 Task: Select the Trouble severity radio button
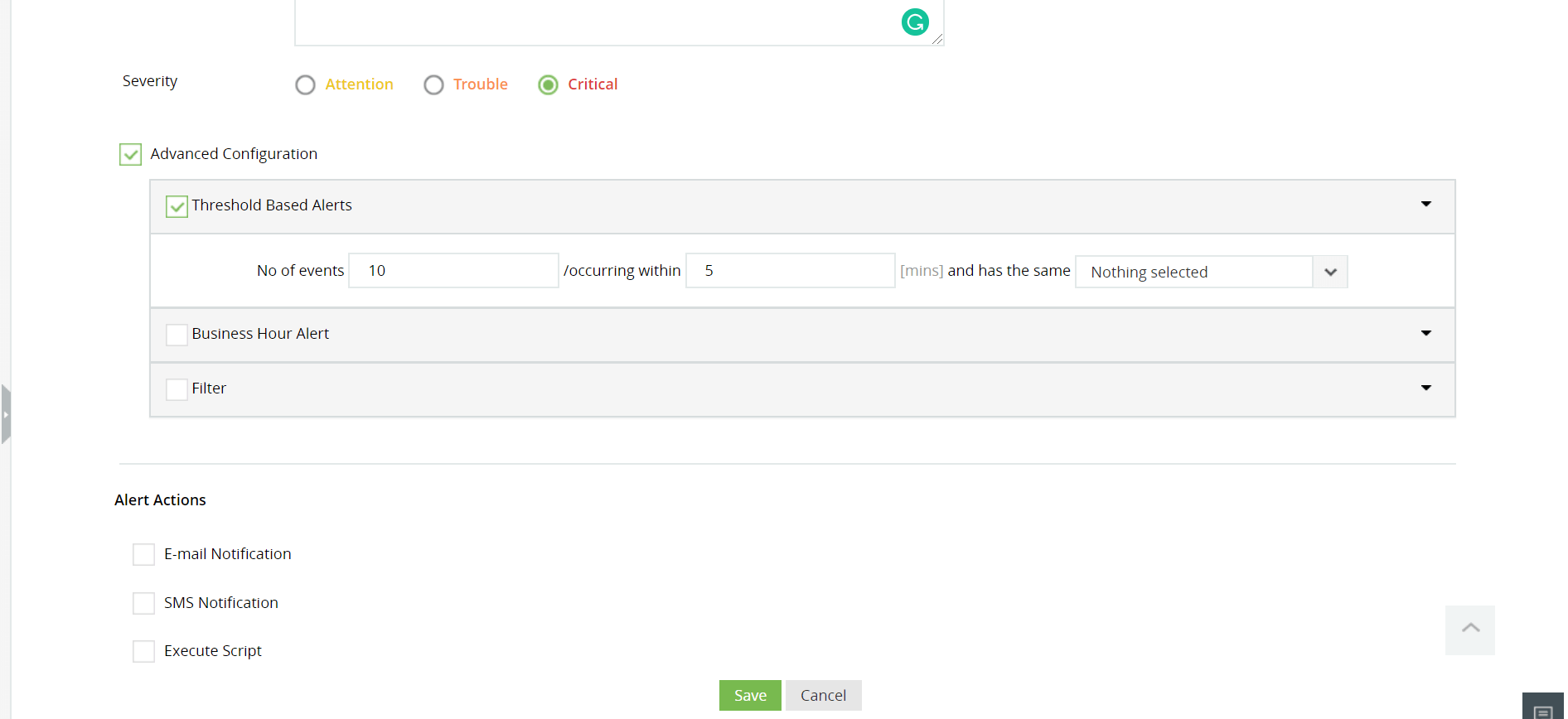point(433,84)
